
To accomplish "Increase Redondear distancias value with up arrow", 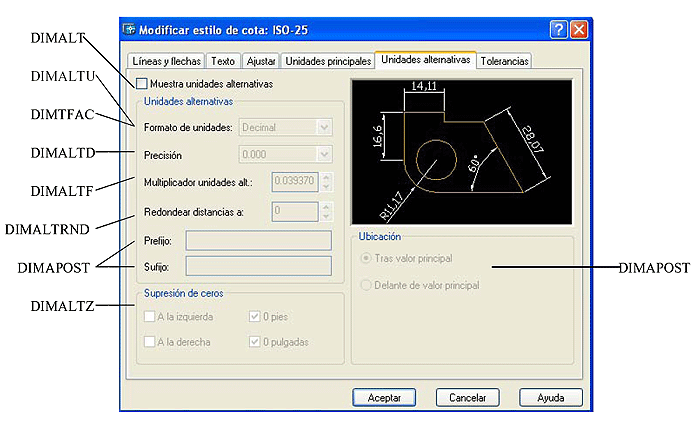I will coord(326,207).
